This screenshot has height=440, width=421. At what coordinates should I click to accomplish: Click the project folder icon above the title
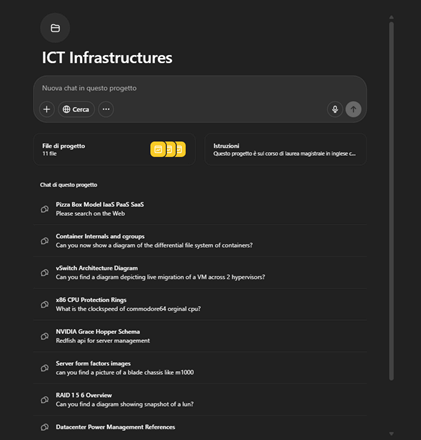coord(55,28)
